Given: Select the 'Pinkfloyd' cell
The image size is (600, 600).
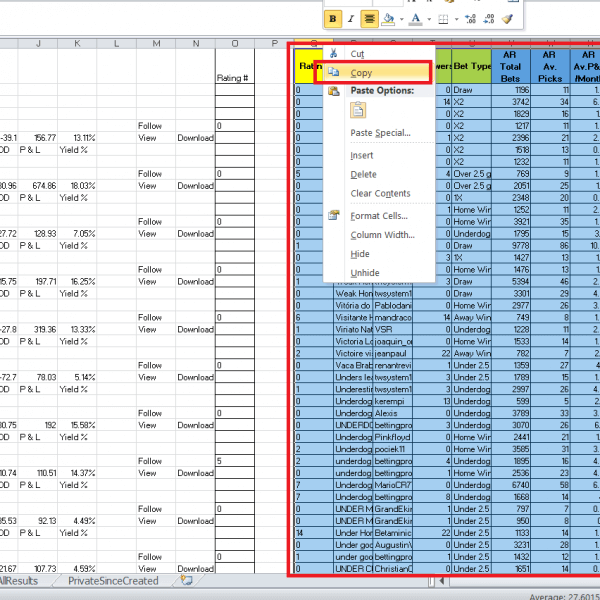Looking at the screenshot, I should 393,437.
